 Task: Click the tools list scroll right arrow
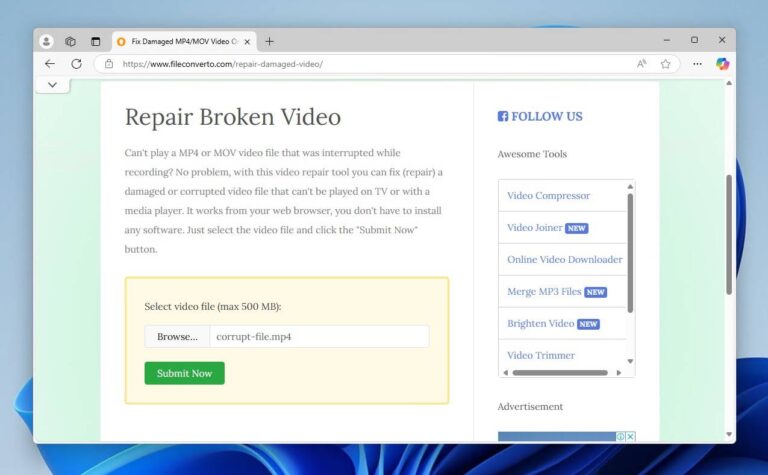(619, 373)
